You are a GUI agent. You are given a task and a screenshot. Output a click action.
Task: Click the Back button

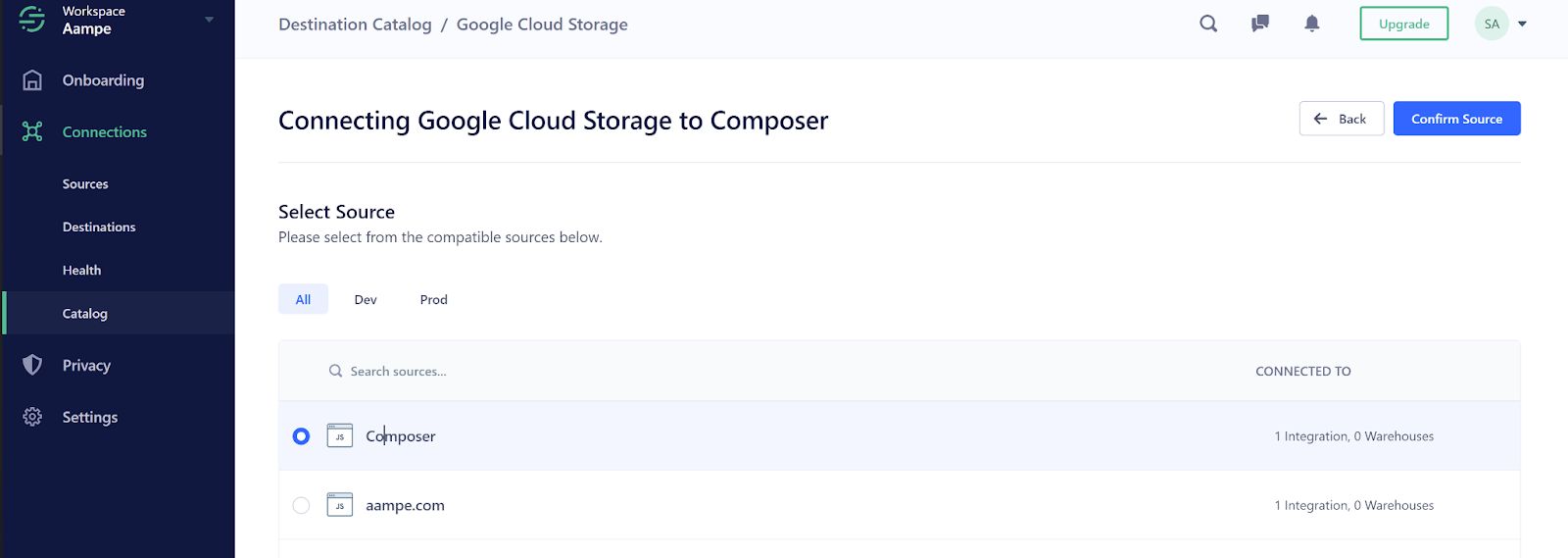click(x=1341, y=119)
